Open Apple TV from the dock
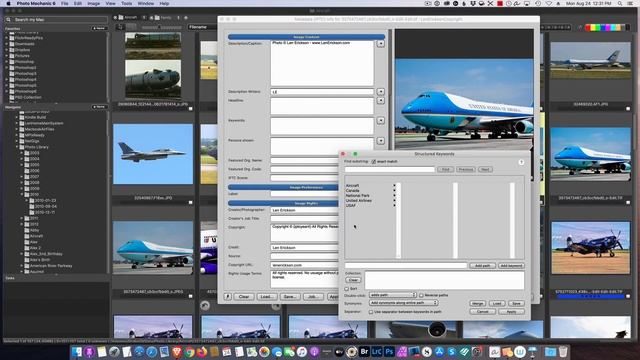Screen dimensions: 640x360 pyautogui.click(x=339, y=352)
